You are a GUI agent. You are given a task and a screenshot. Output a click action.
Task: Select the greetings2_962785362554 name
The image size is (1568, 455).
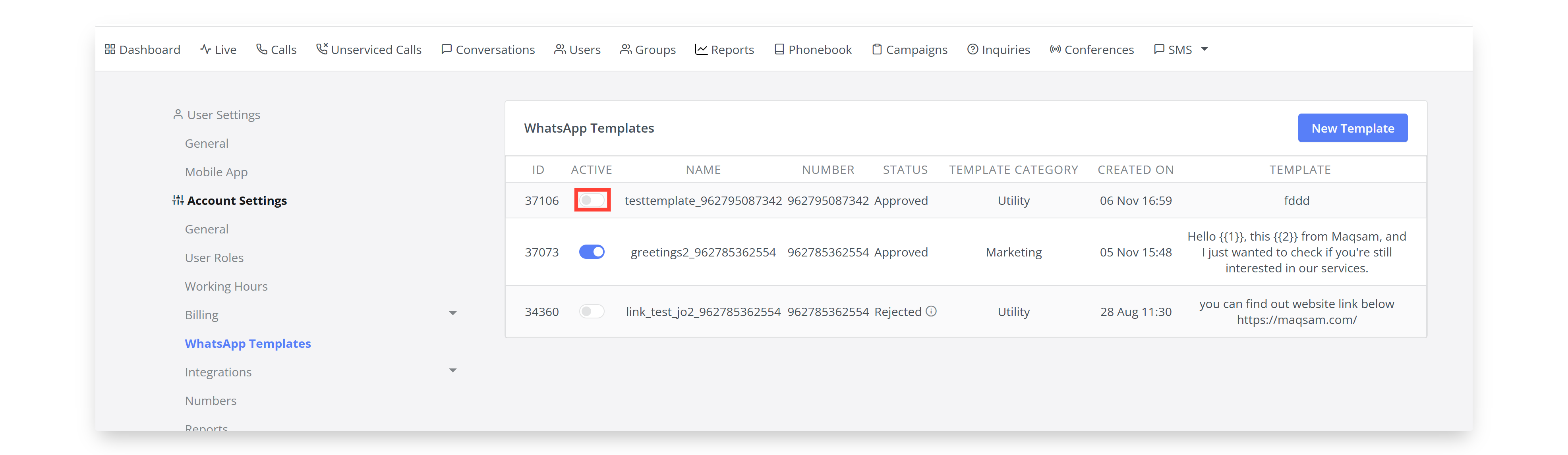pyautogui.click(x=703, y=253)
